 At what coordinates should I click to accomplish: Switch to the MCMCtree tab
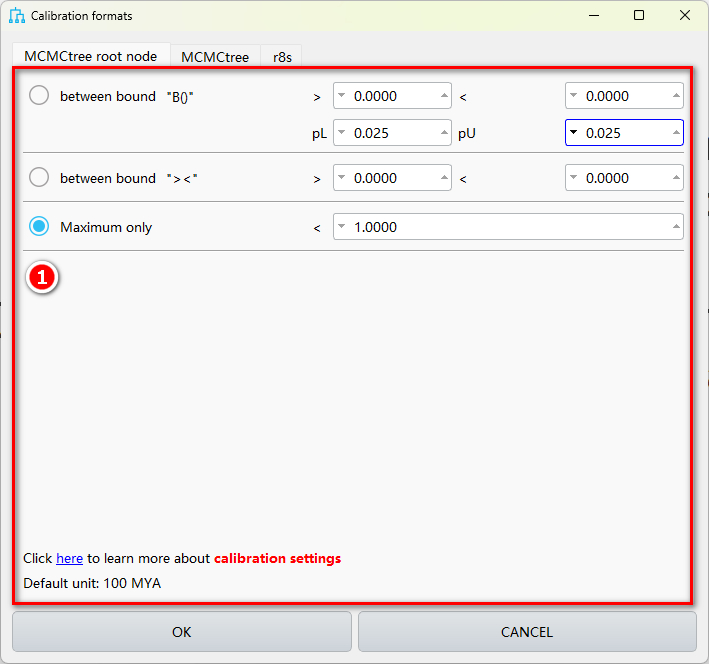pos(215,57)
